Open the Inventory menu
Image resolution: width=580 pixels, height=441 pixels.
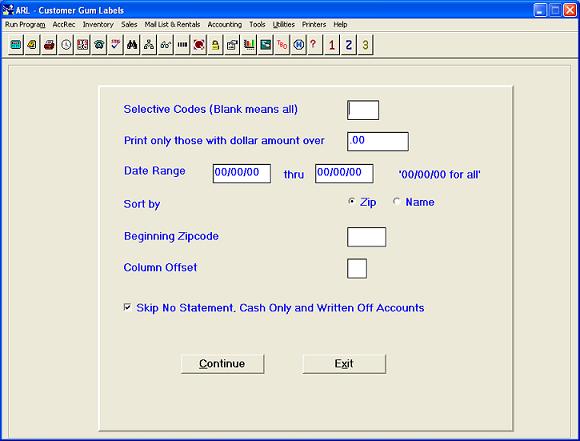point(98,24)
